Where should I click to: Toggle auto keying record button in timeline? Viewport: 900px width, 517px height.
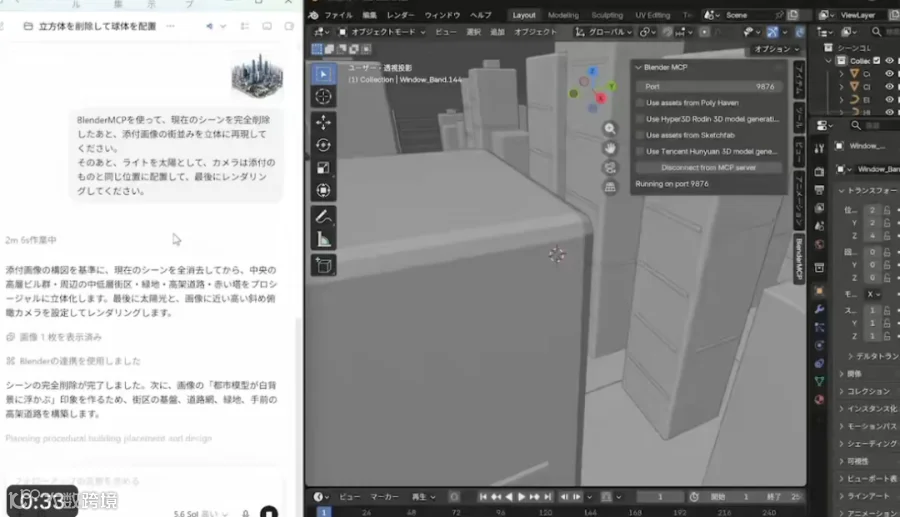click(x=454, y=496)
